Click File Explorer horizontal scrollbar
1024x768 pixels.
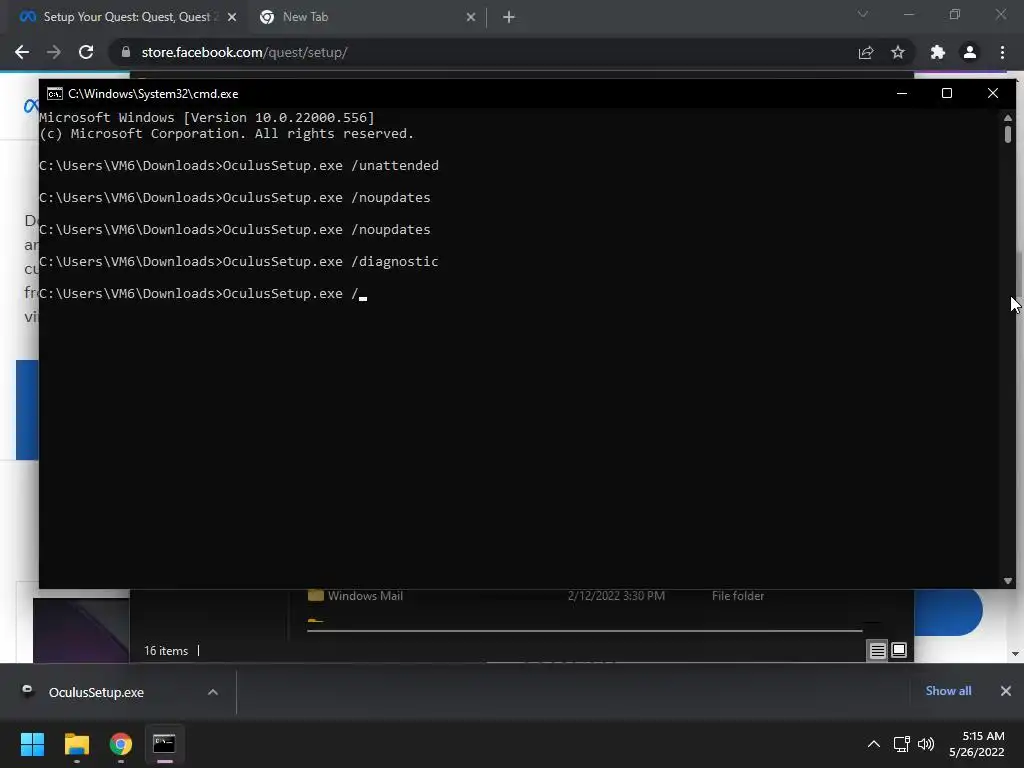point(584,631)
